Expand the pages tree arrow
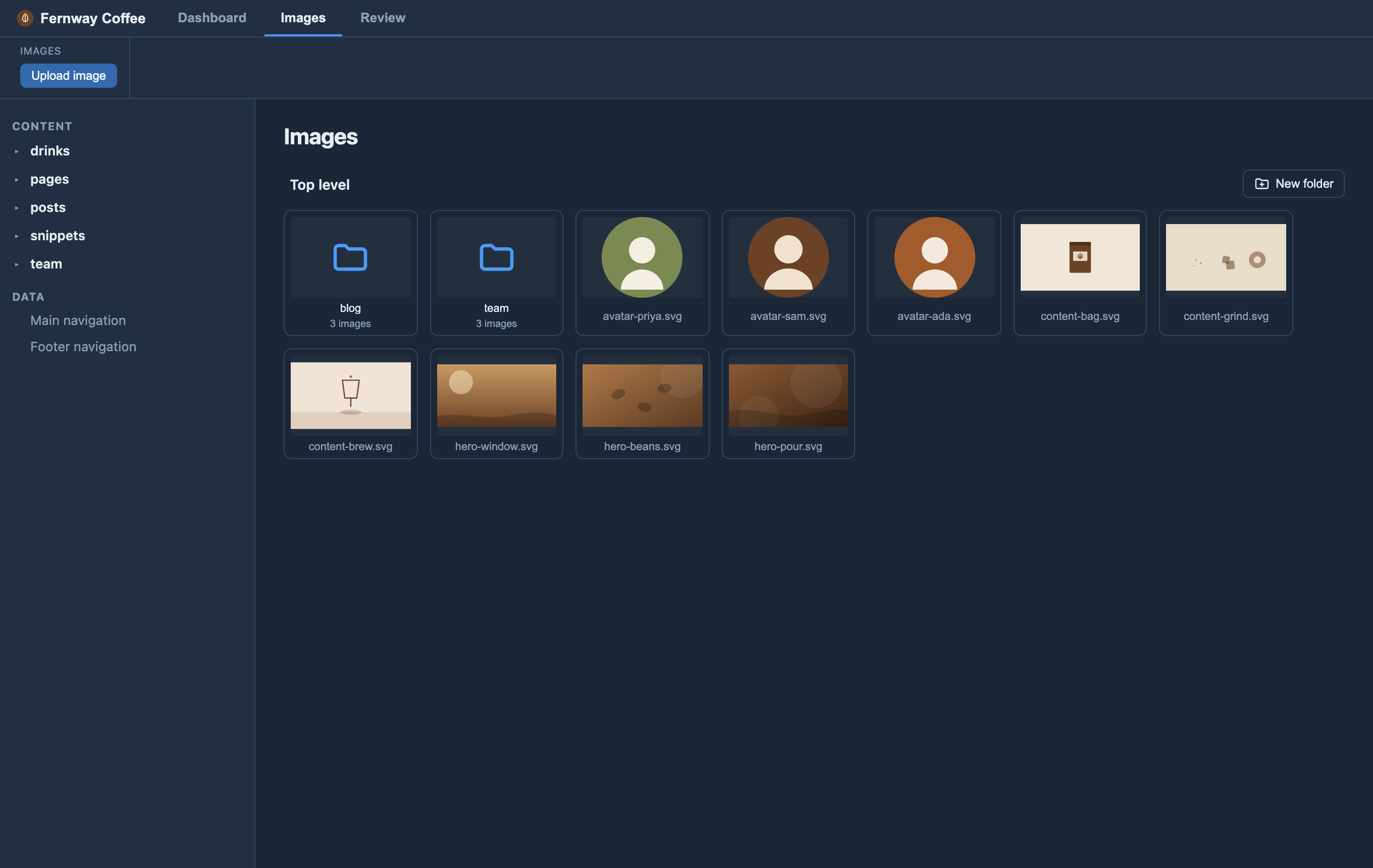Viewport: 1373px width, 868px height. click(x=17, y=180)
